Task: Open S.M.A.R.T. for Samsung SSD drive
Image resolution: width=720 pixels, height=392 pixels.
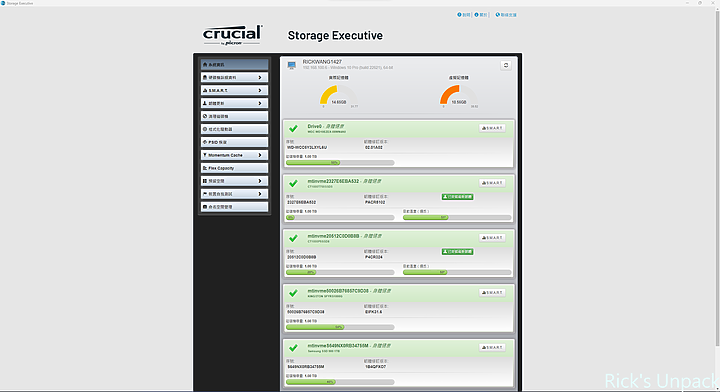Action: pyautogui.click(x=492, y=347)
